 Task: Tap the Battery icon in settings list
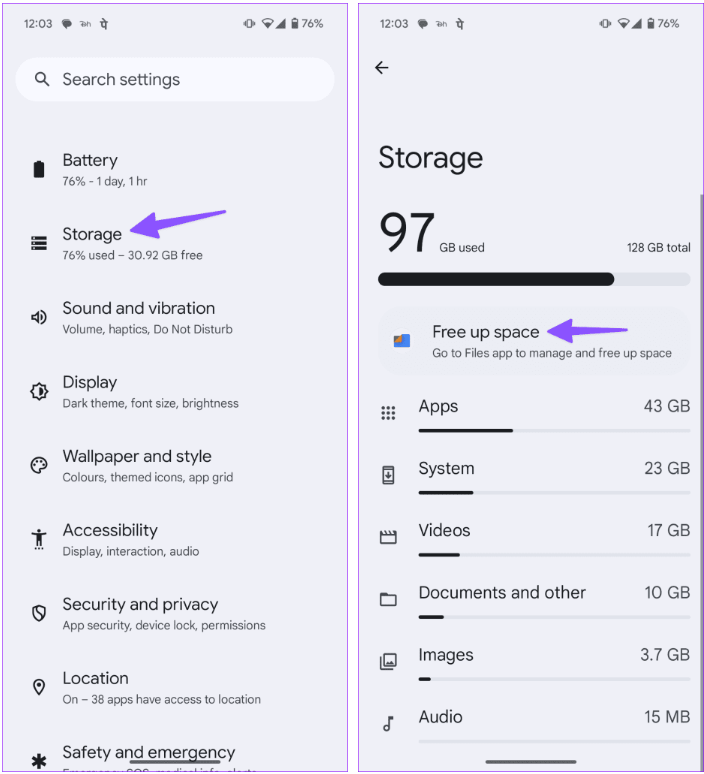point(39,169)
